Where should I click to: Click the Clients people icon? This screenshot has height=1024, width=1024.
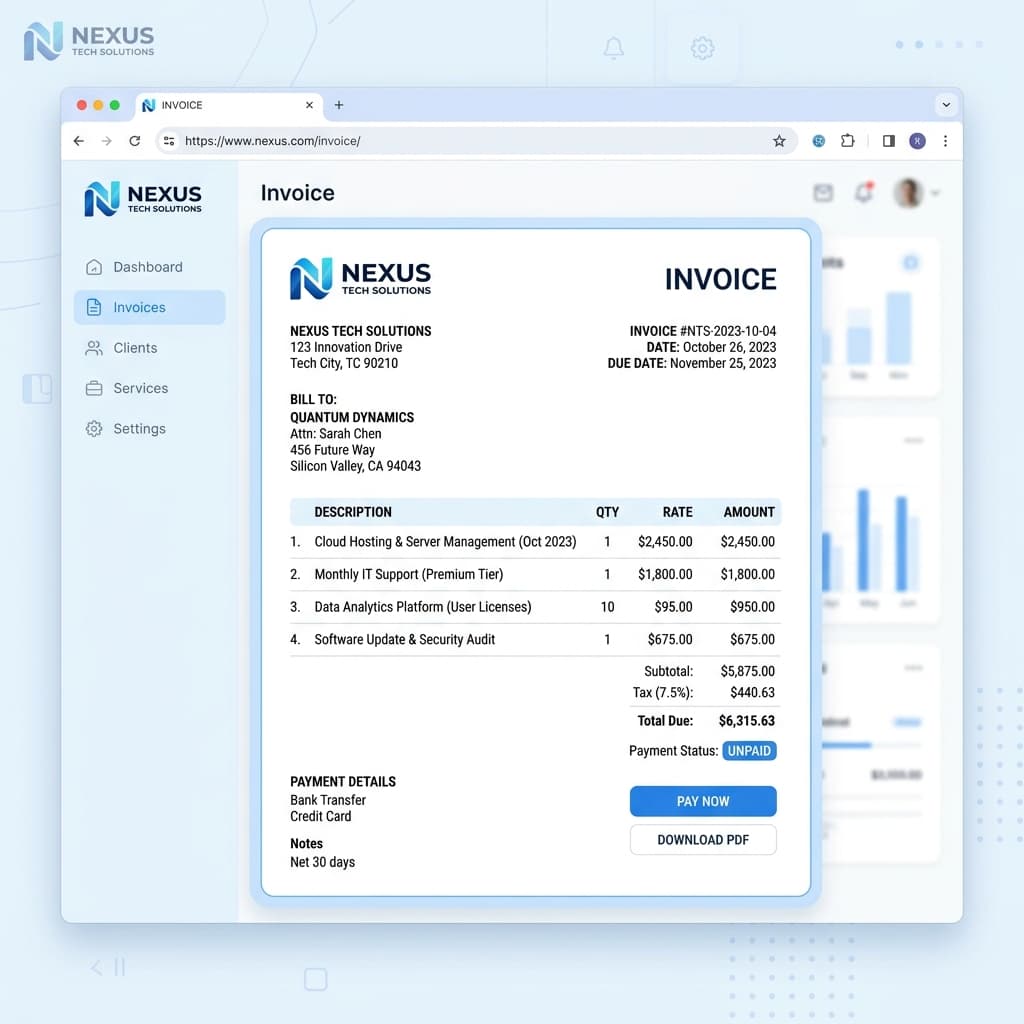94,348
